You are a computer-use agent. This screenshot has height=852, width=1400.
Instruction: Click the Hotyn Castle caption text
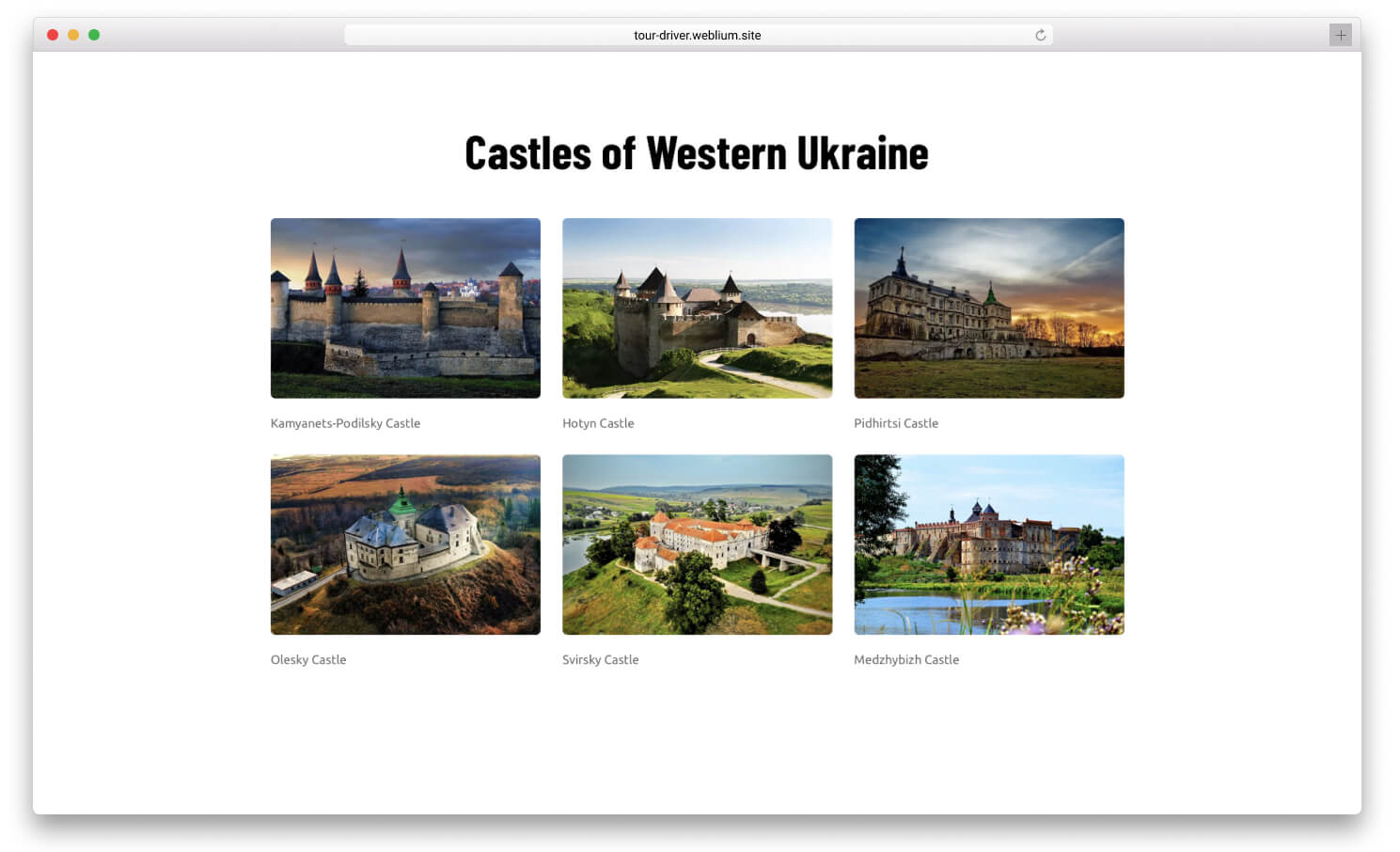pos(598,423)
